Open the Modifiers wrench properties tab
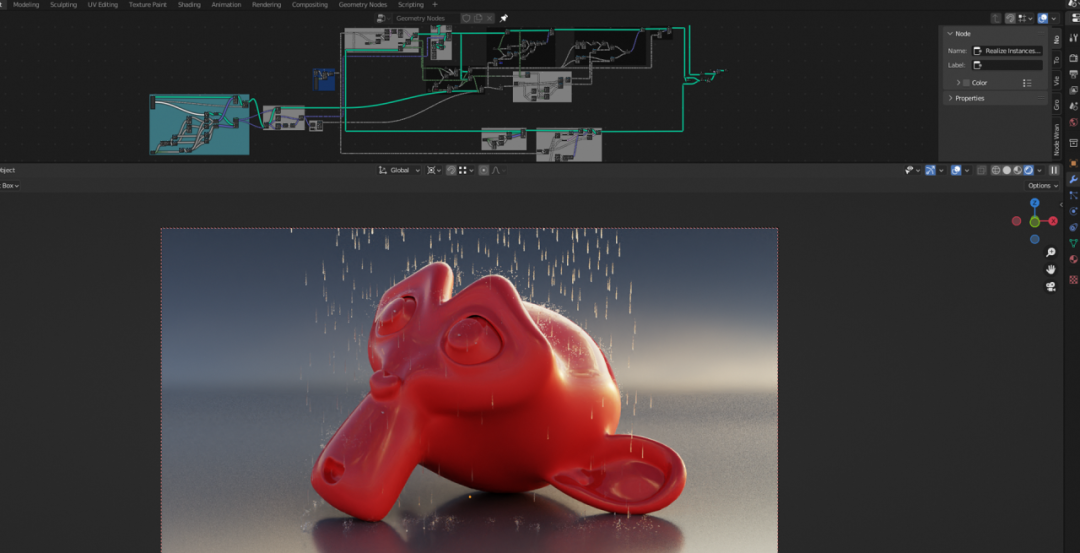 (x=1073, y=179)
